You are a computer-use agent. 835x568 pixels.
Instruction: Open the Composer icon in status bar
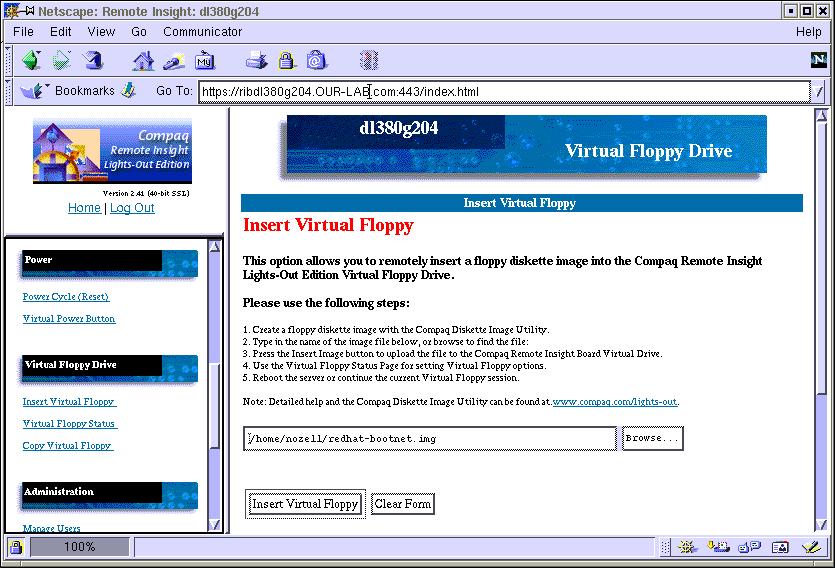[x=810, y=547]
